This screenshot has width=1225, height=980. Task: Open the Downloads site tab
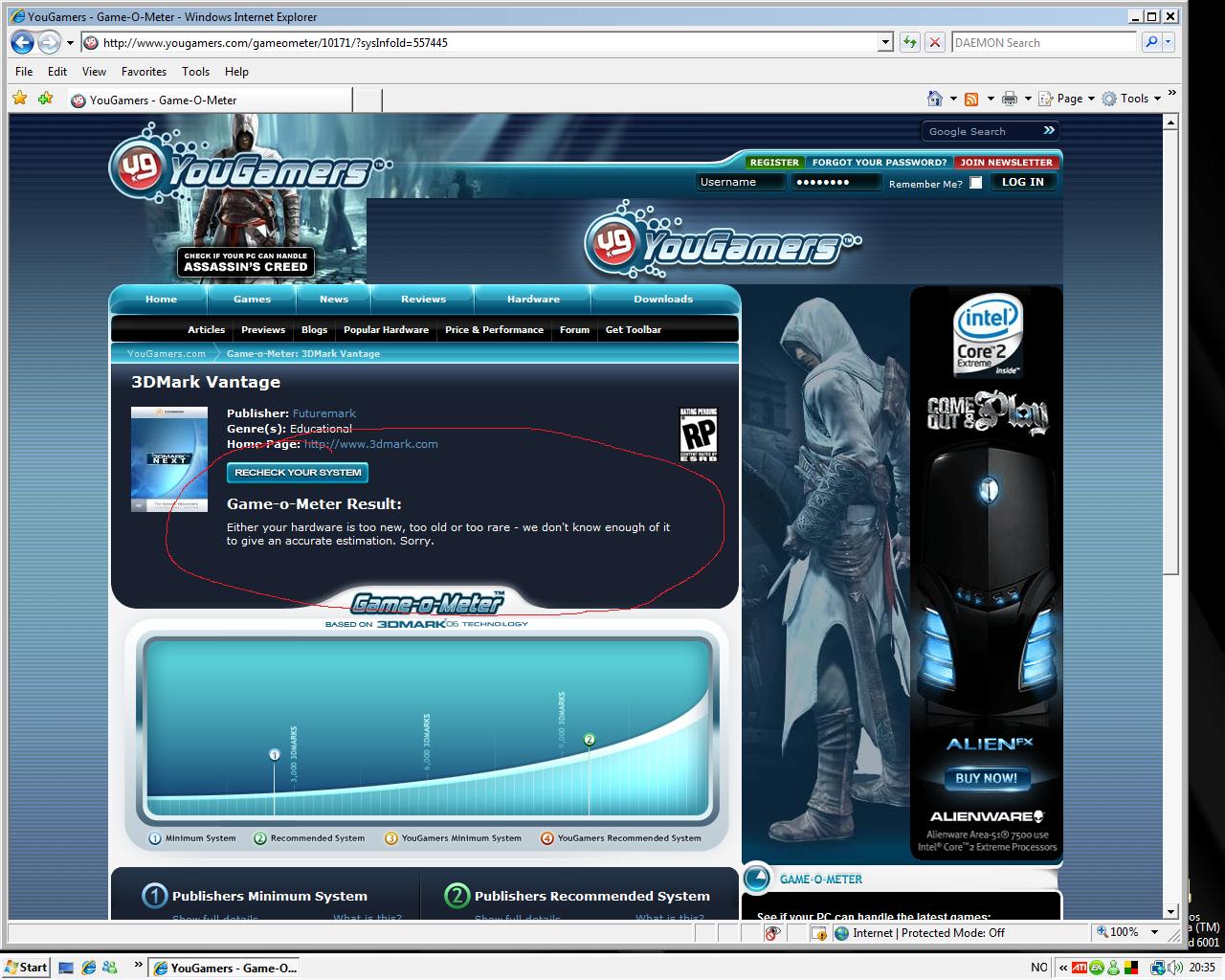[663, 300]
